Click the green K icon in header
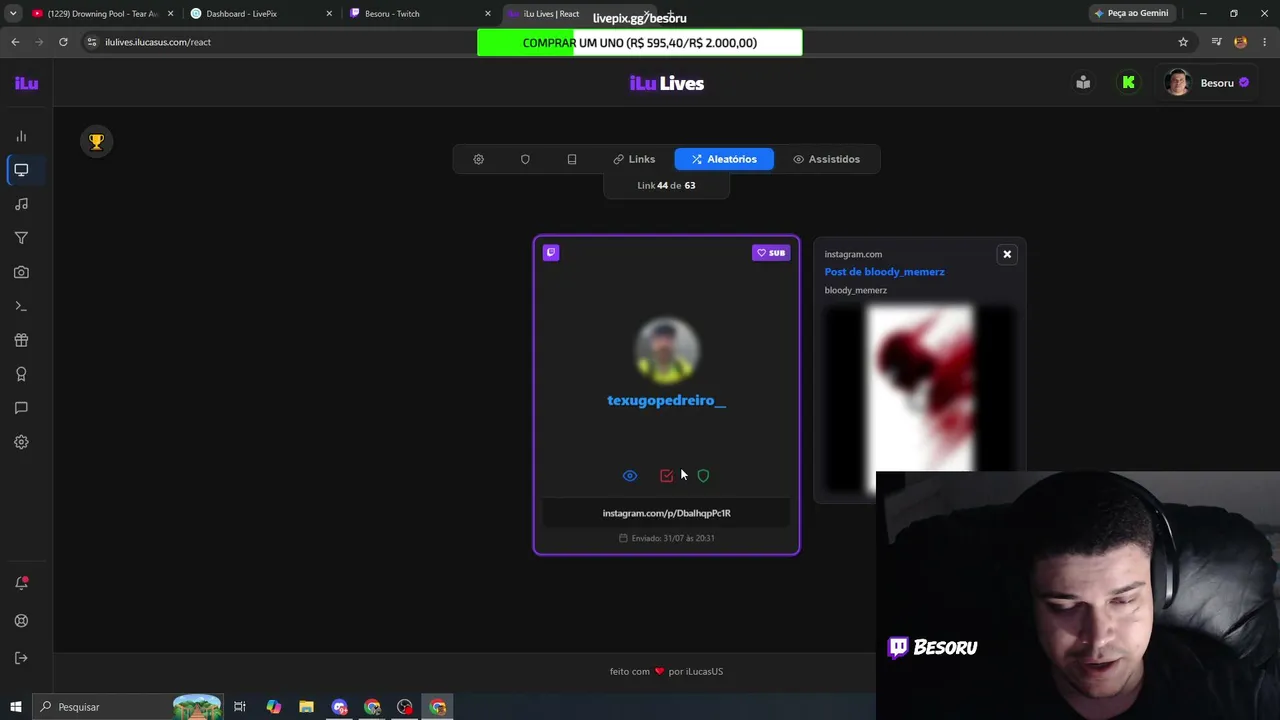 pos(1128,83)
